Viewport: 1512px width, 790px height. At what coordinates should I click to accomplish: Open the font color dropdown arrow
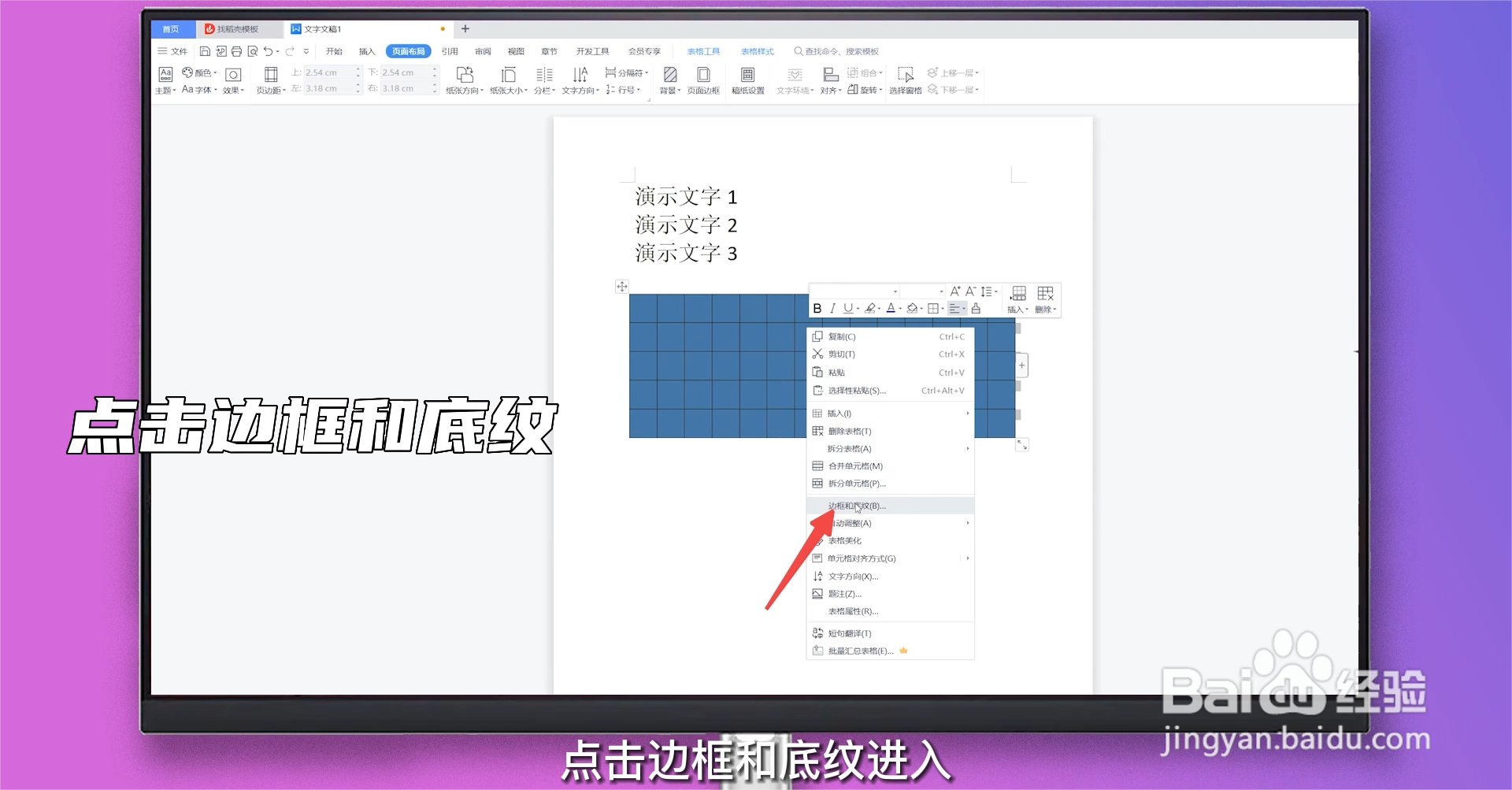point(899,308)
